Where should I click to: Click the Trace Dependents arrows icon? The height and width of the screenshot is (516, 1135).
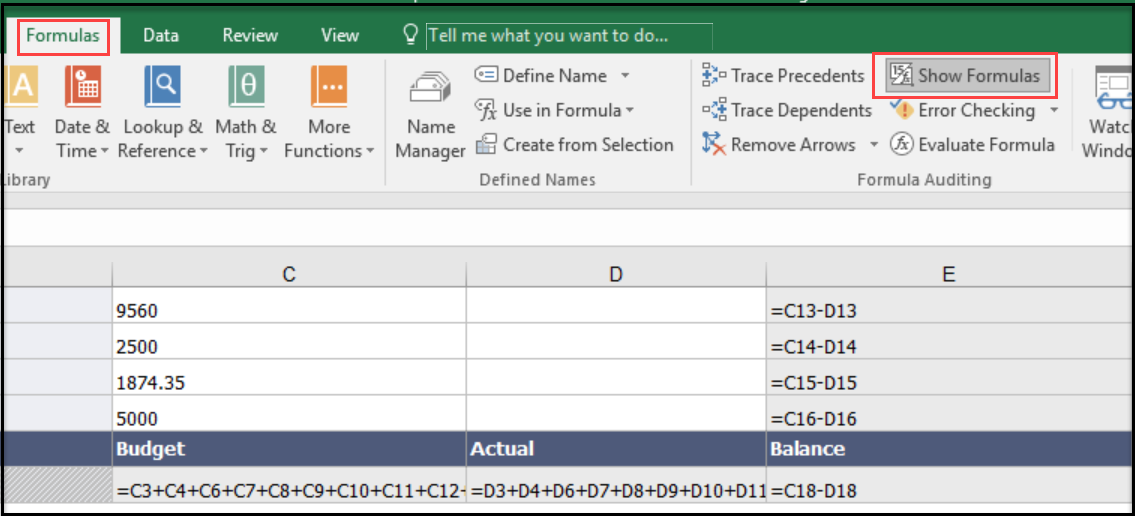(x=714, y=110)
